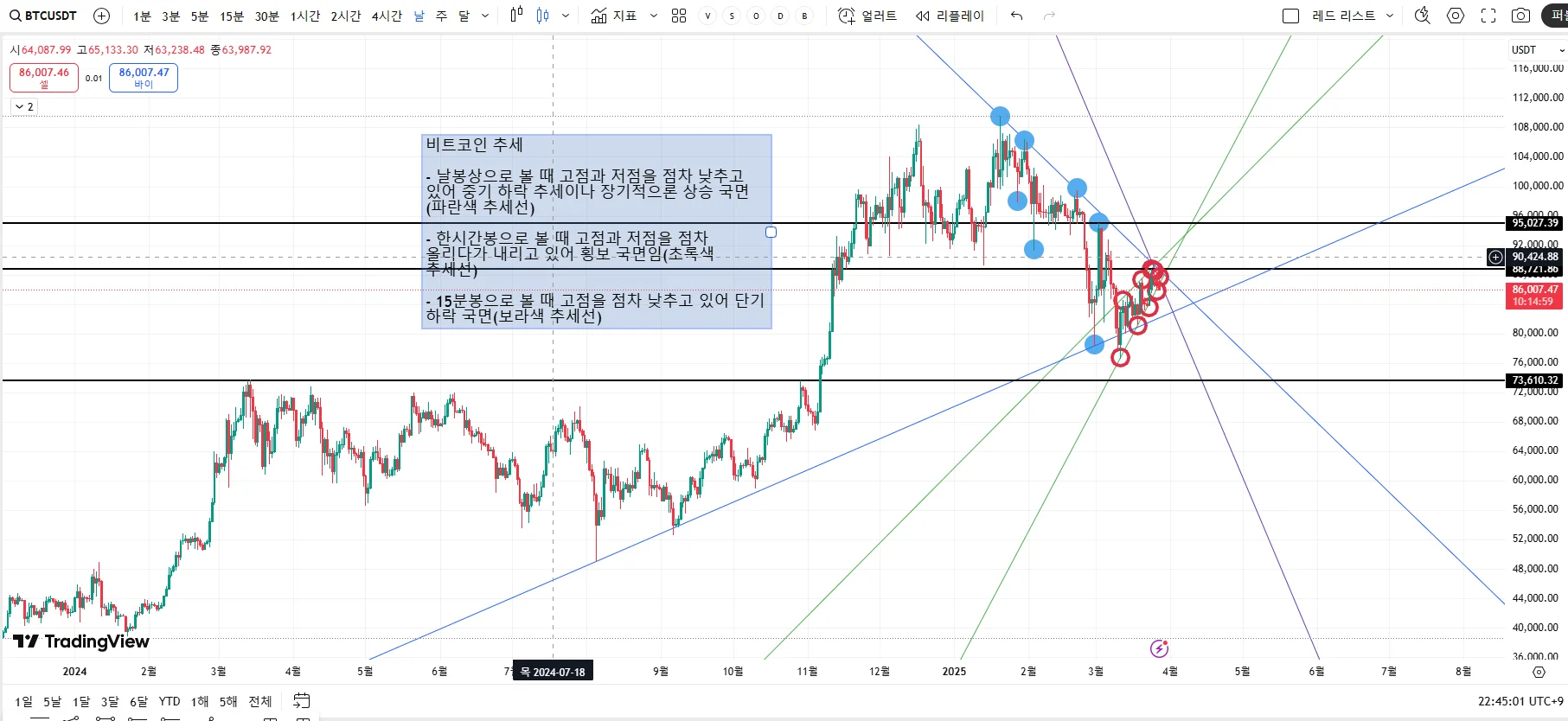The width and height of the screenshot is (1568, 721).
Task: Expand the collapsed indicator legend showing 2
Action: pyautogui.click(x=24, y=106)
